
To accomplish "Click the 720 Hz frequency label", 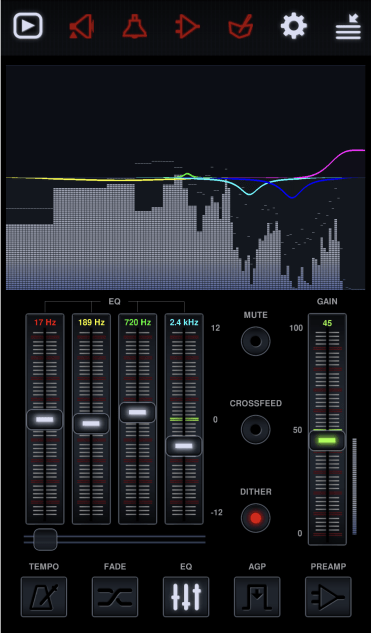I will (x=138, y=322).
